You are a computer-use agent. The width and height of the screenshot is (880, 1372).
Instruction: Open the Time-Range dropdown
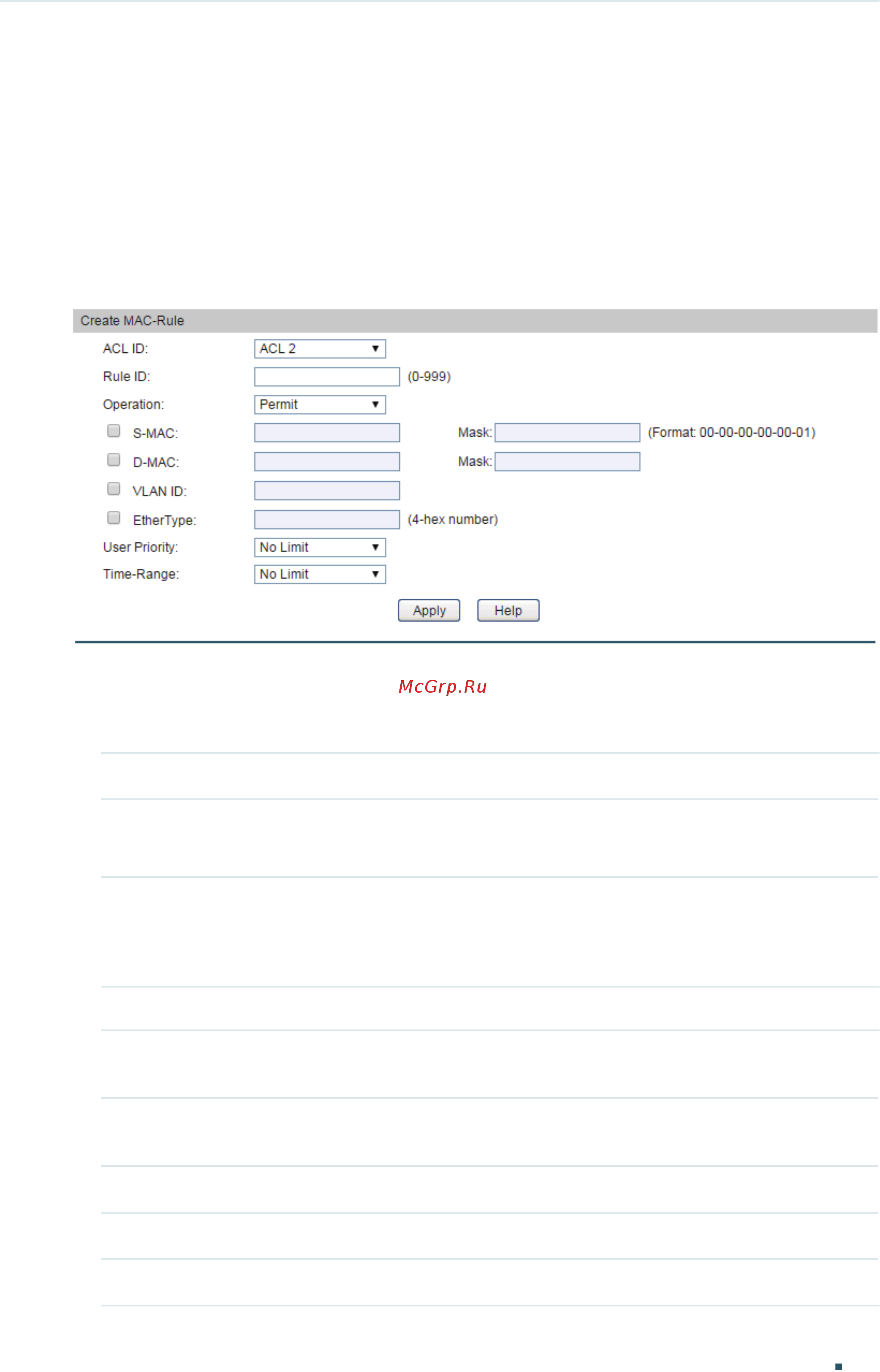tap(320, 574)
